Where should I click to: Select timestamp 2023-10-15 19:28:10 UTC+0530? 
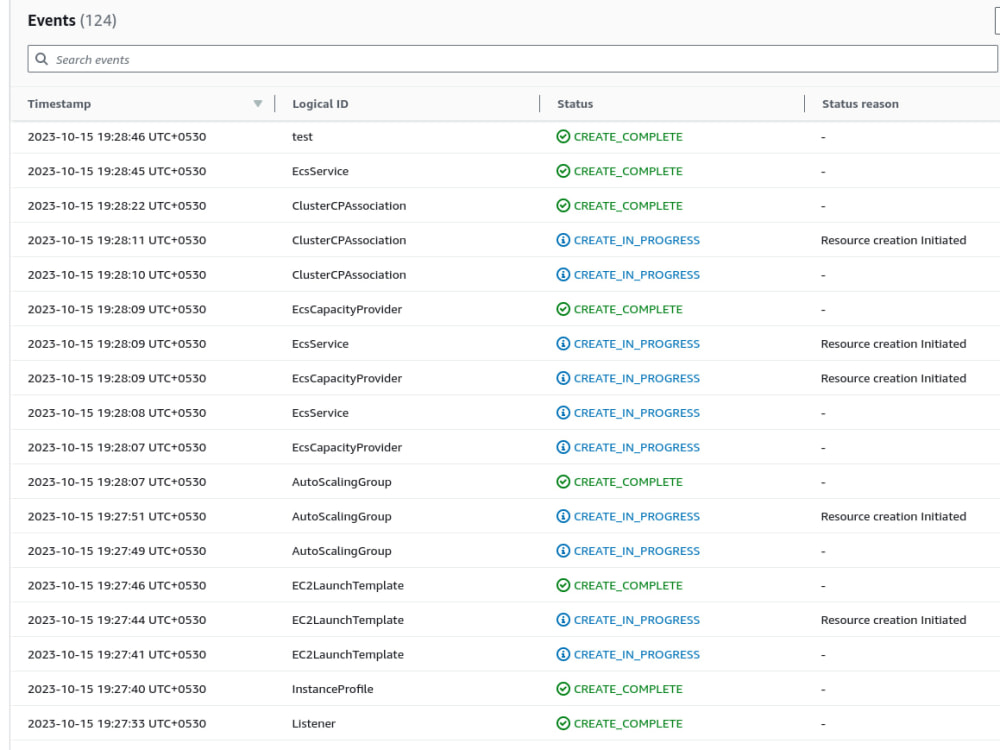pyautogui.click(x=117, y=274)
